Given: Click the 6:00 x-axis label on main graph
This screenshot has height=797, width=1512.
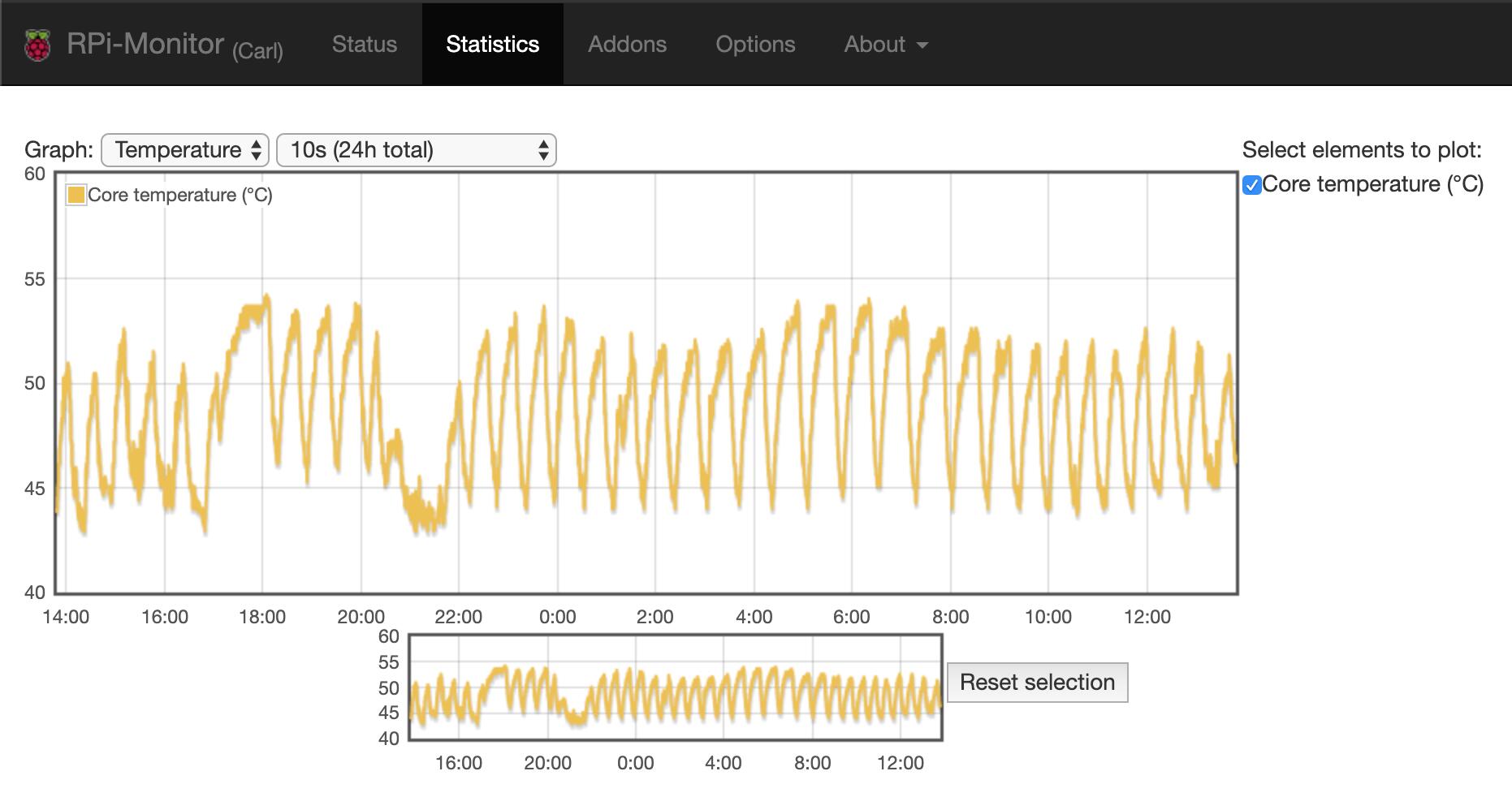Looking at the screenshot, I should point(852,617).
